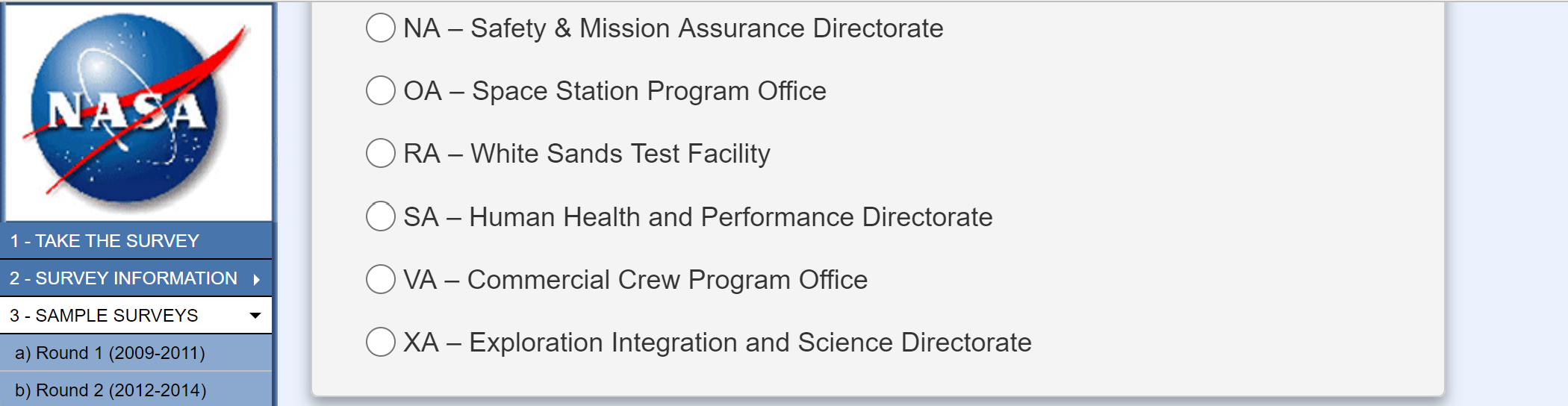Expand the right arrow beside SURVEY INFORMATION

coord(257,279)
